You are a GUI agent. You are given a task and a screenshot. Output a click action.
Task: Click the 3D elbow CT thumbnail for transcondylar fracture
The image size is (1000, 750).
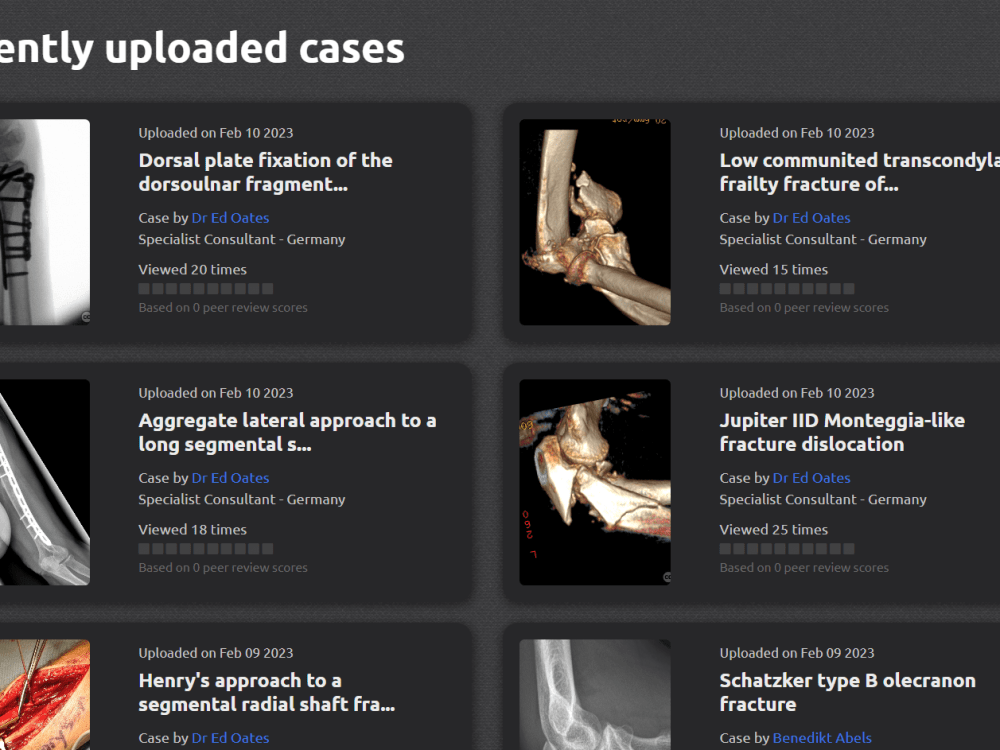pos(594,222)
